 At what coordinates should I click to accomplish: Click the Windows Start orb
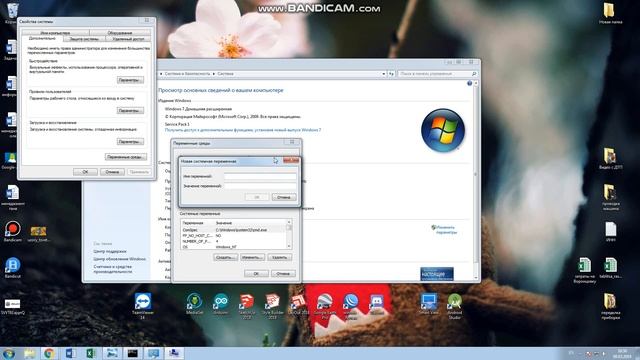click(9, 353)
